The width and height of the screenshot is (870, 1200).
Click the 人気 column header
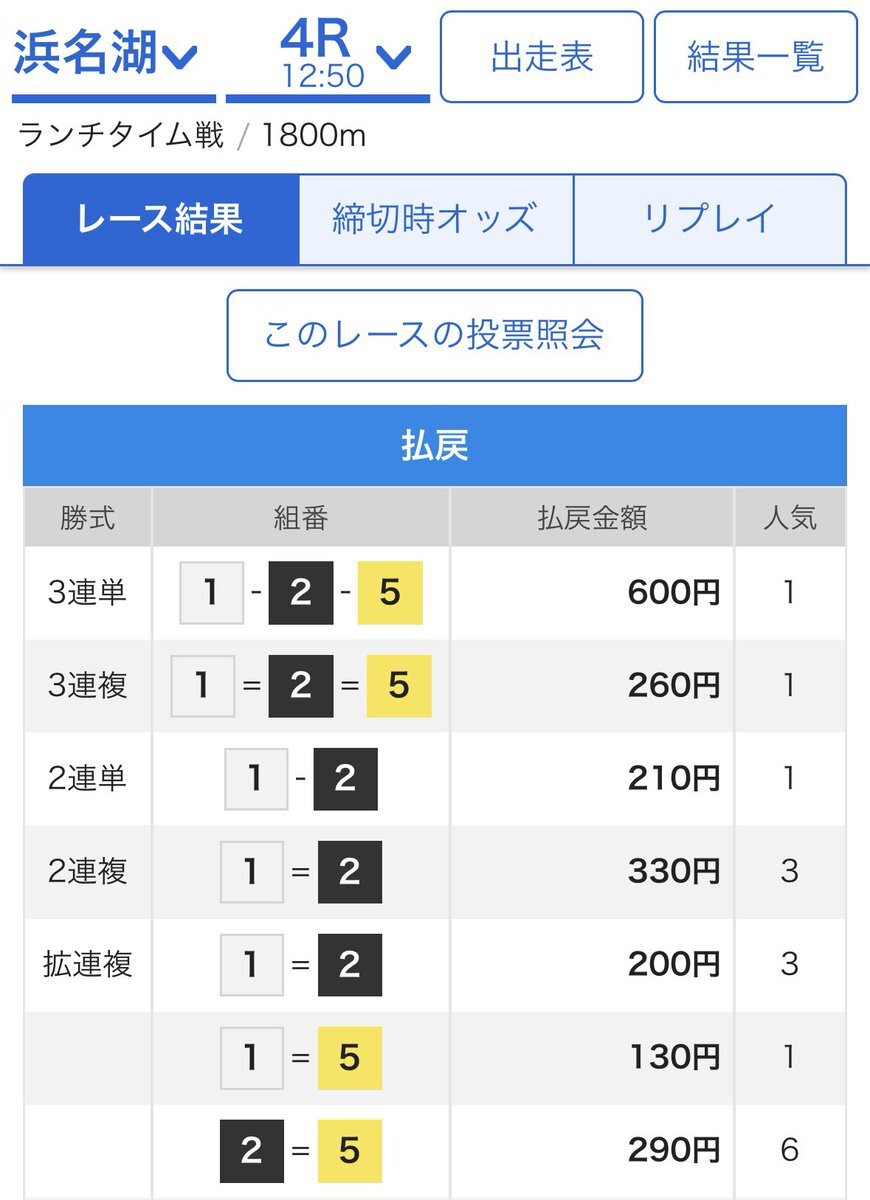[x=790, y=517]
